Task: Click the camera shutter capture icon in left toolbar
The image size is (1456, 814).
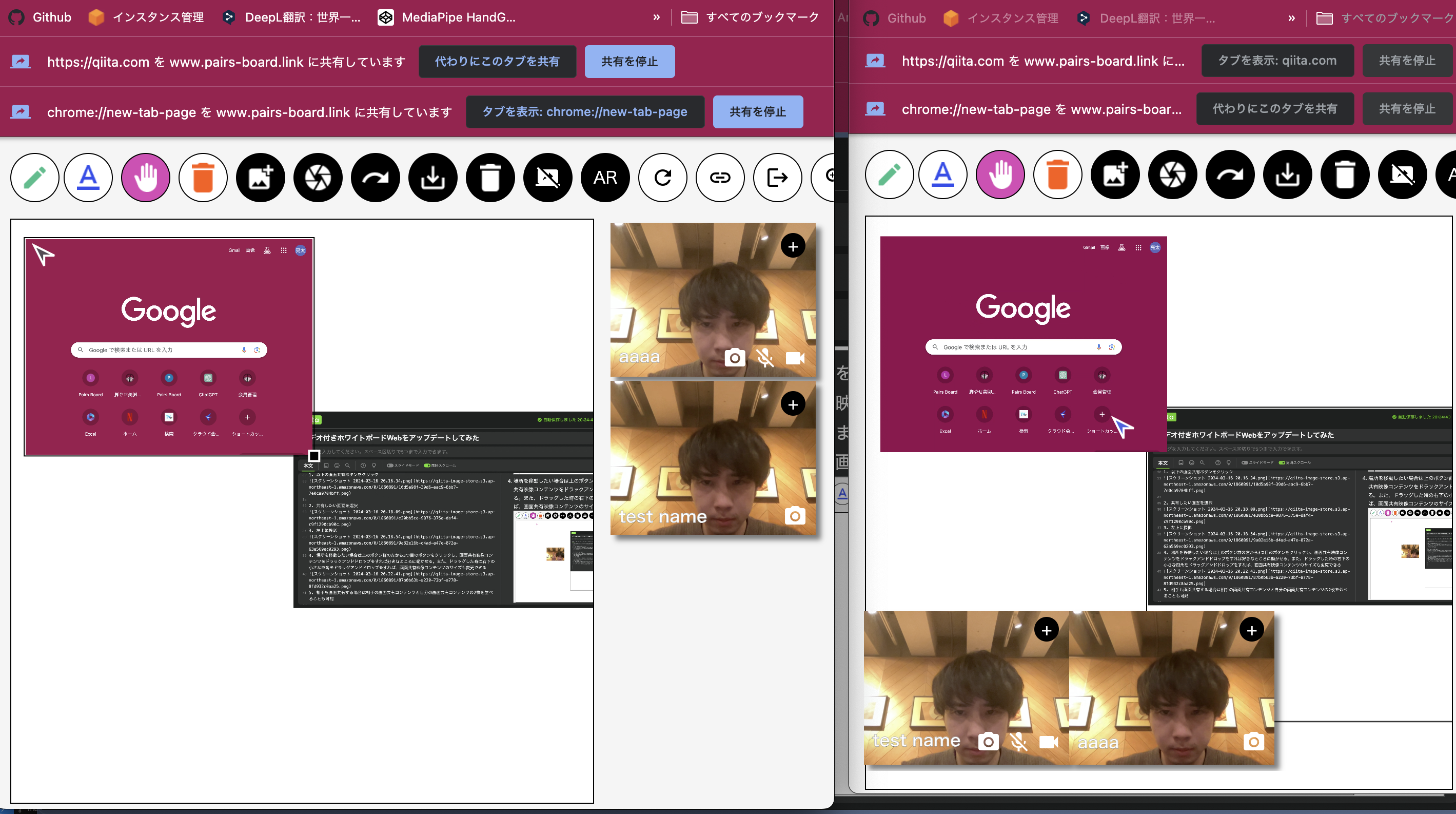Action: (318, 178)
